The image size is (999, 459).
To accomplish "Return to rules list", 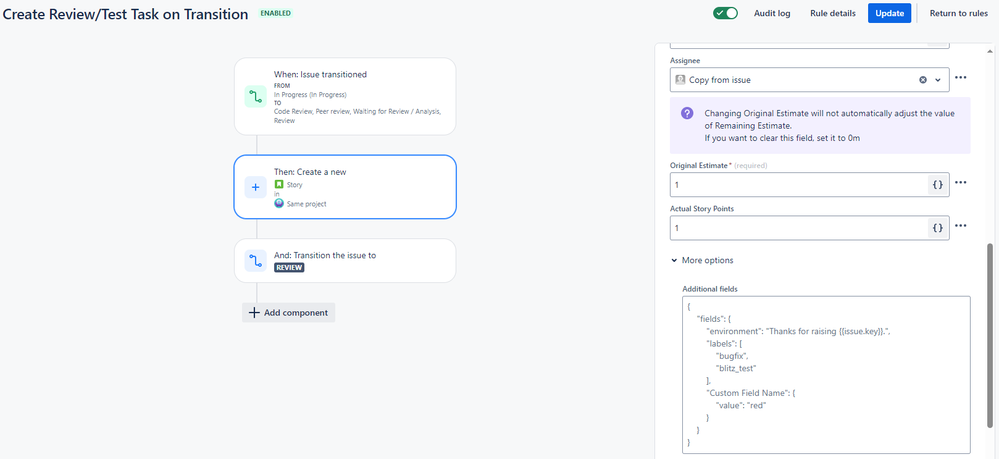I will pyautogui.click(x=959, y=13).
